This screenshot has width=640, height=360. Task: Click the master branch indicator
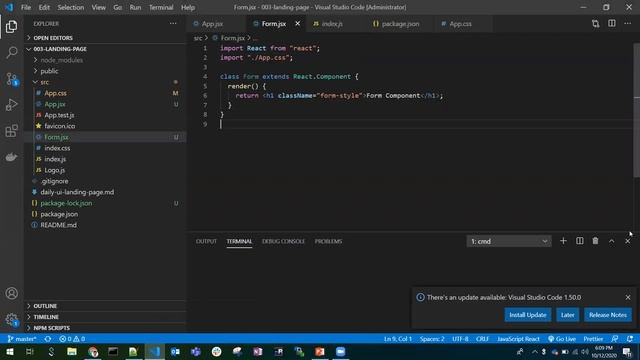(x=22, y=339)
